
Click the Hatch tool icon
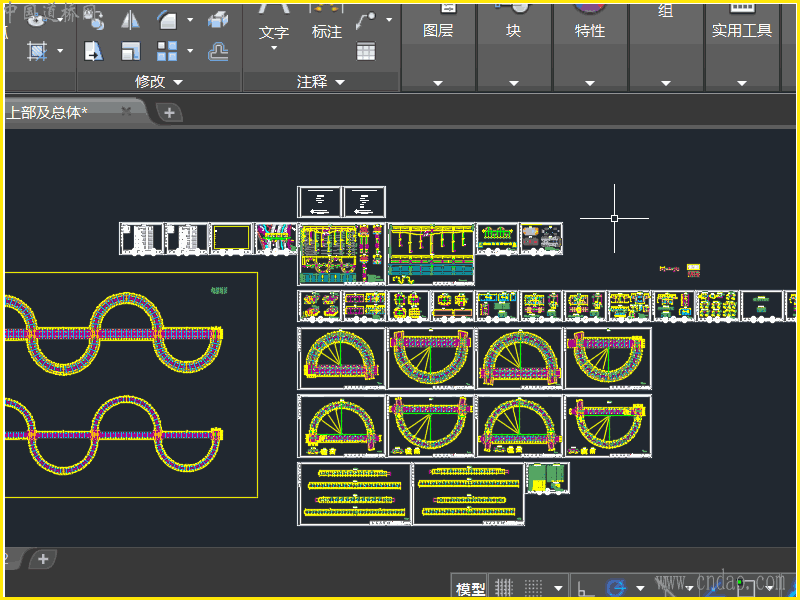coord(38,51)
